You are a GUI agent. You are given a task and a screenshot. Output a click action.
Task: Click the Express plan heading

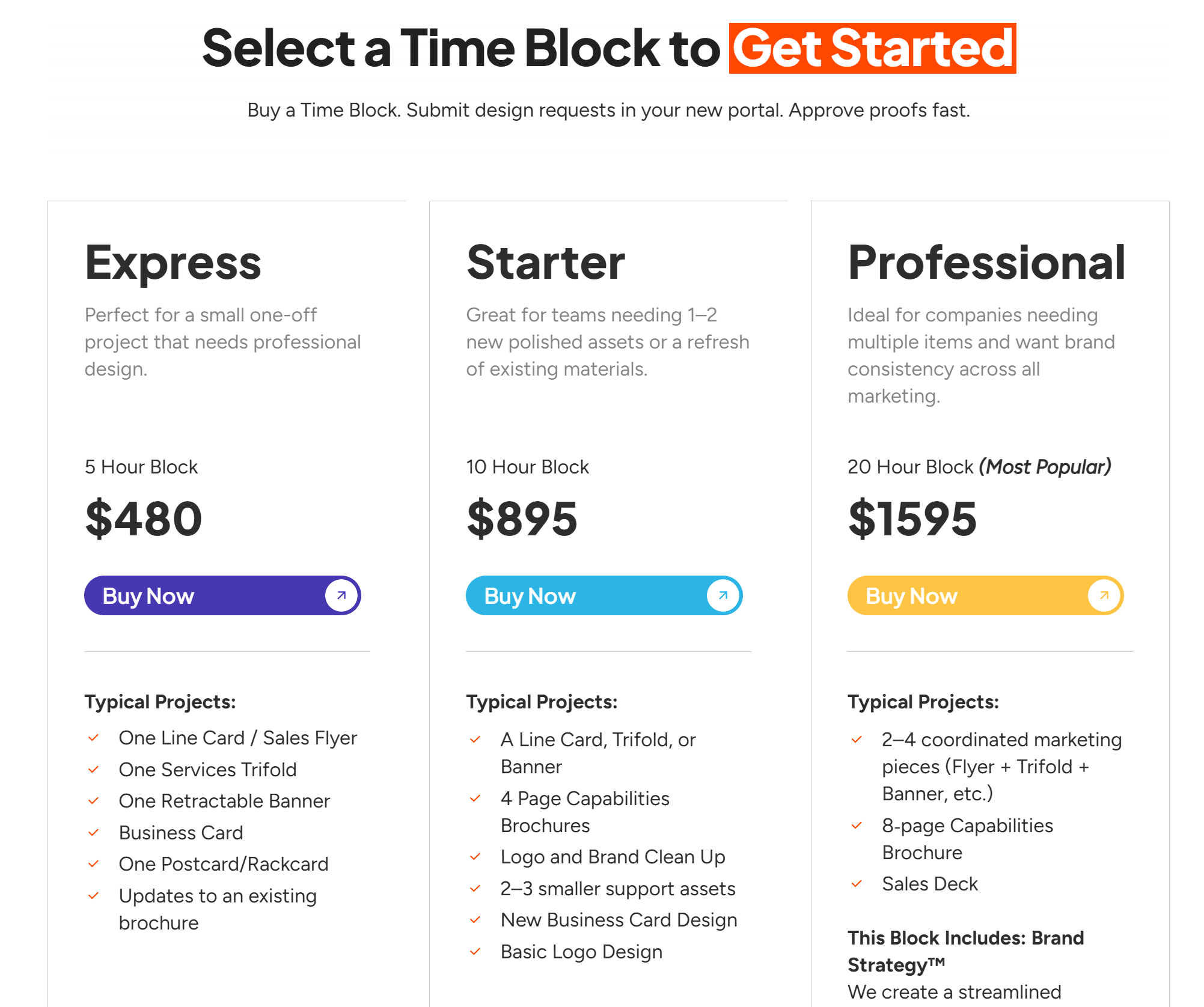click(173, 263)
